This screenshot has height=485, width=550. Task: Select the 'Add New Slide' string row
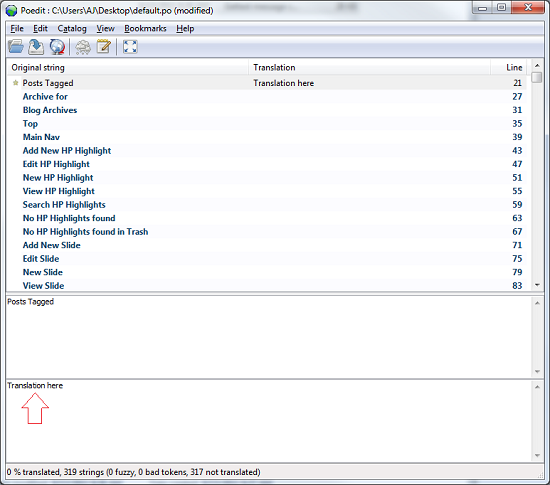tap(266, 245)
